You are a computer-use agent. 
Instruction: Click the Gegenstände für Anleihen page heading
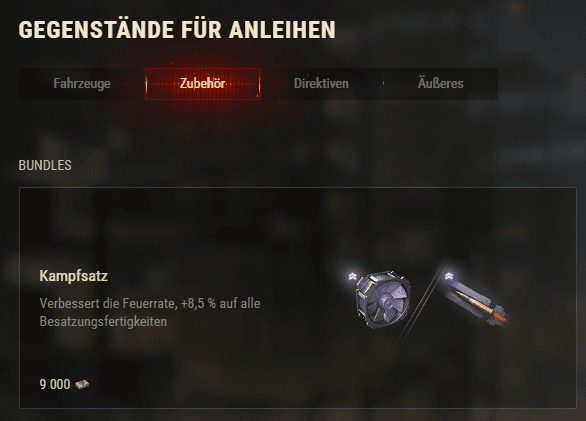(177, 30)
